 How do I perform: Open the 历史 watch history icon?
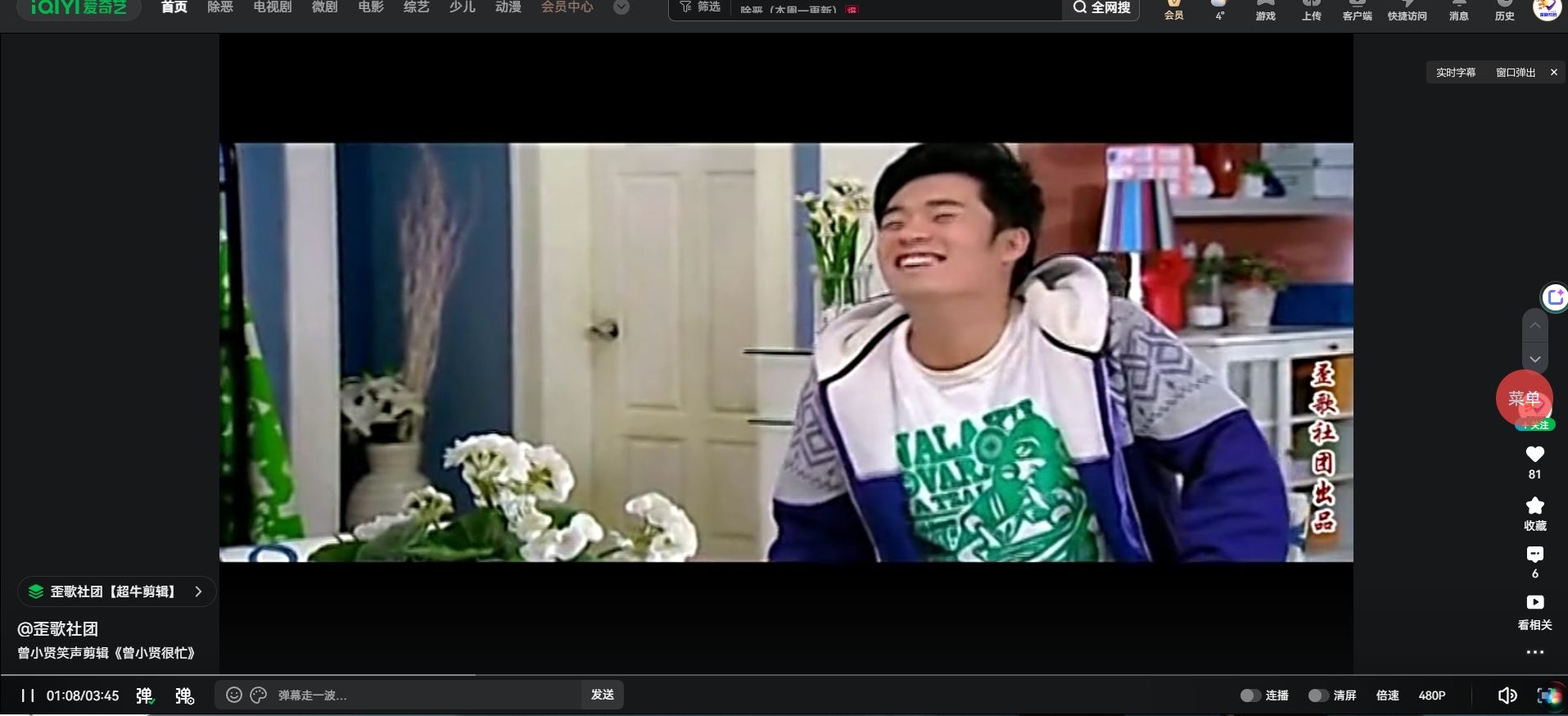[x=1505, y=9]
